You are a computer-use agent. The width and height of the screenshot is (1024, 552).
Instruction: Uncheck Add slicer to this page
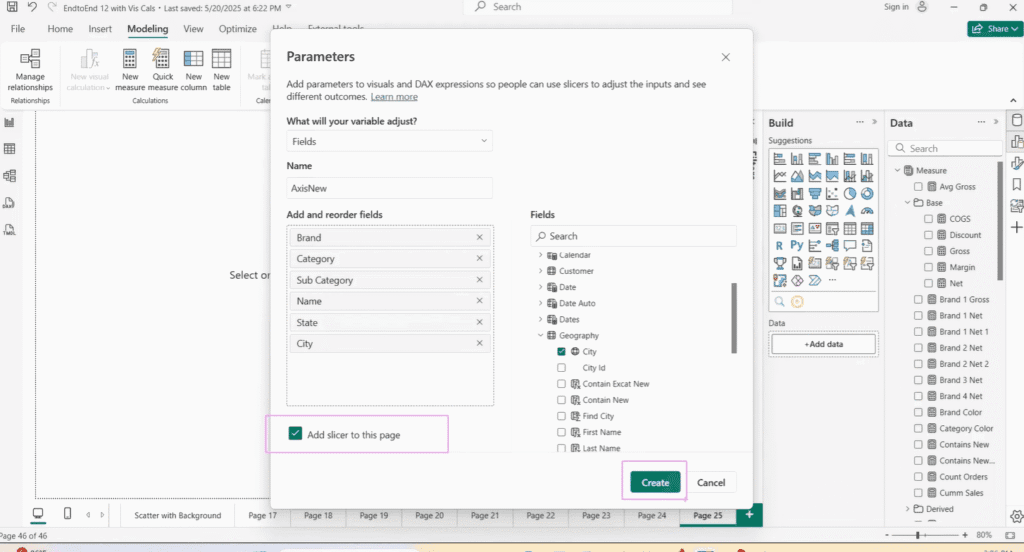(x=295, y=434)
